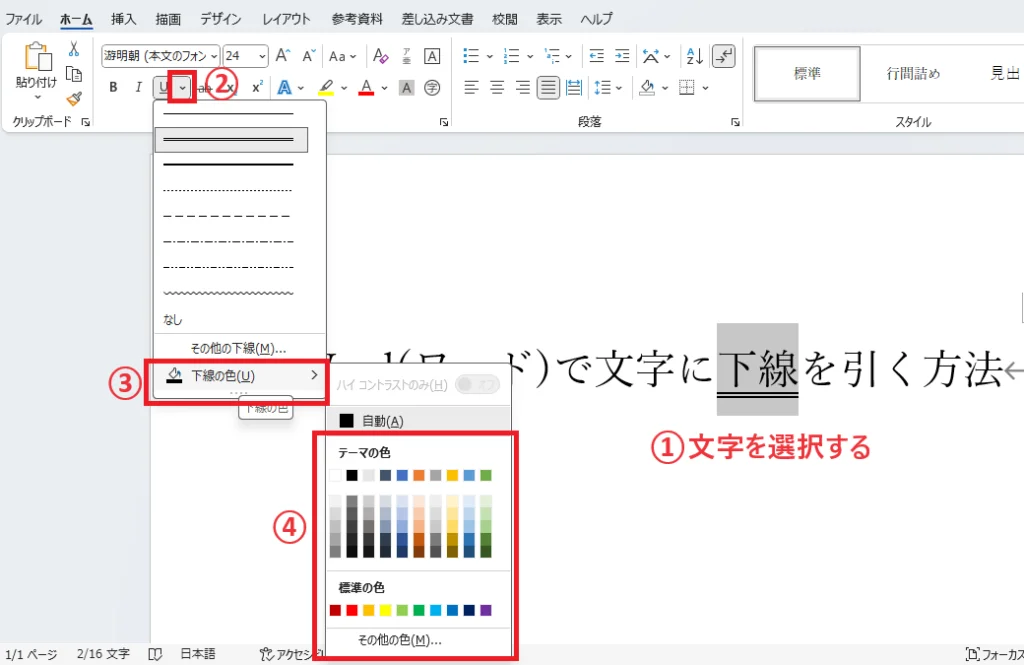Viewport: 1024px width, 665px height.
Task: Switch to レイアウト tab
Action: 286,19
